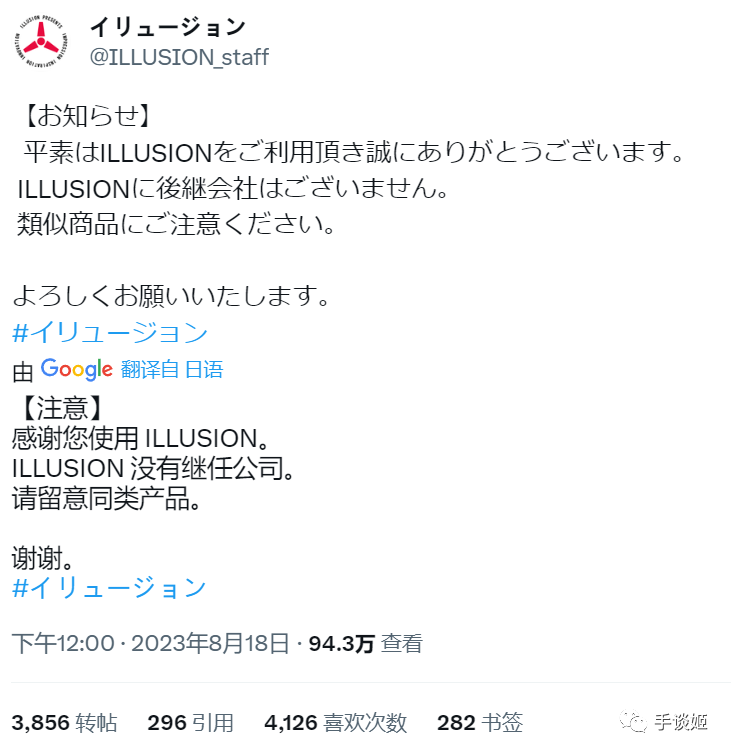
Task: Show the 296 引用 quotes list
Action: [x=190, y=722]
